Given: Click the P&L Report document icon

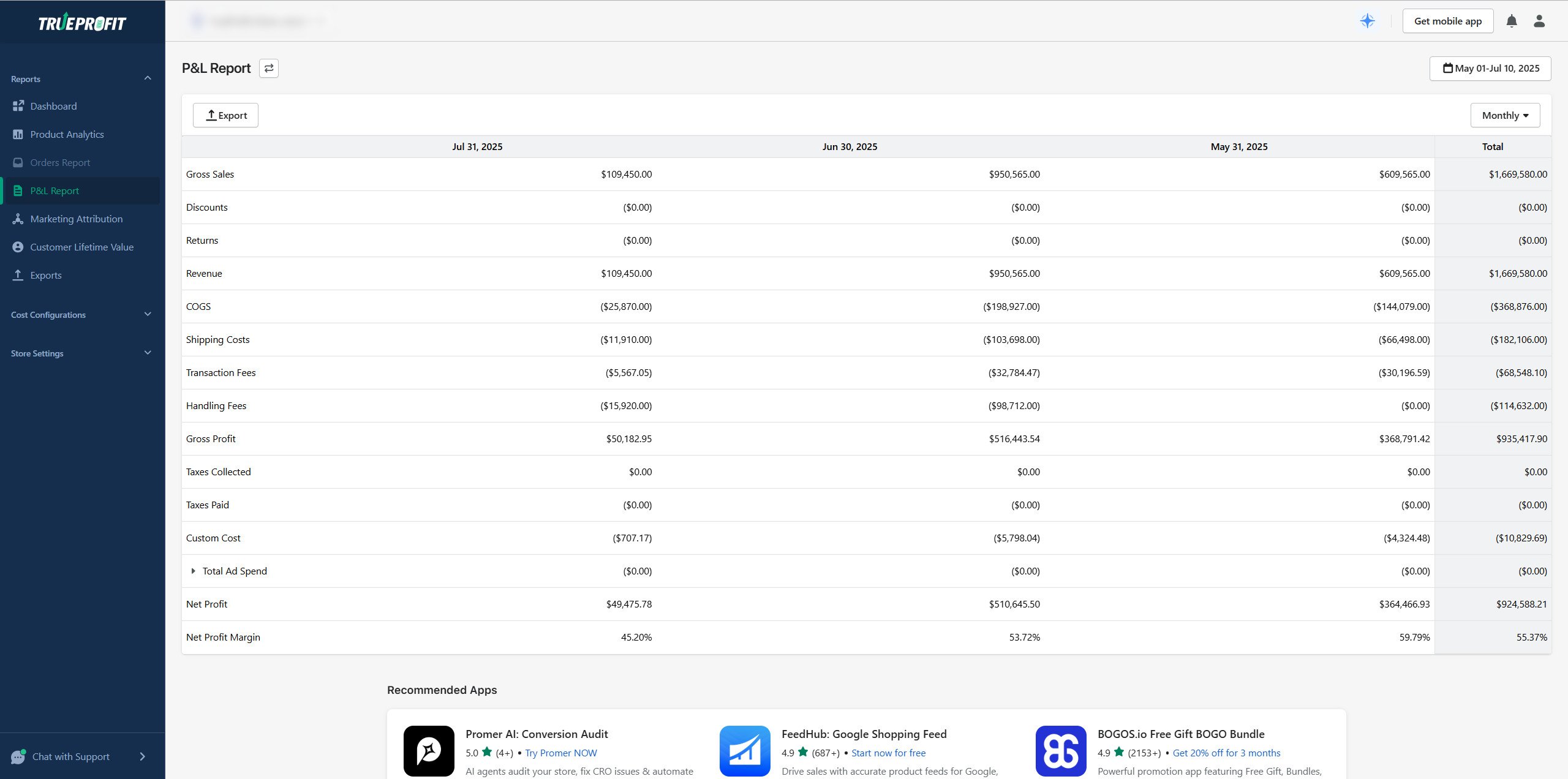Looking at the screenshot, I should [18, 190].
